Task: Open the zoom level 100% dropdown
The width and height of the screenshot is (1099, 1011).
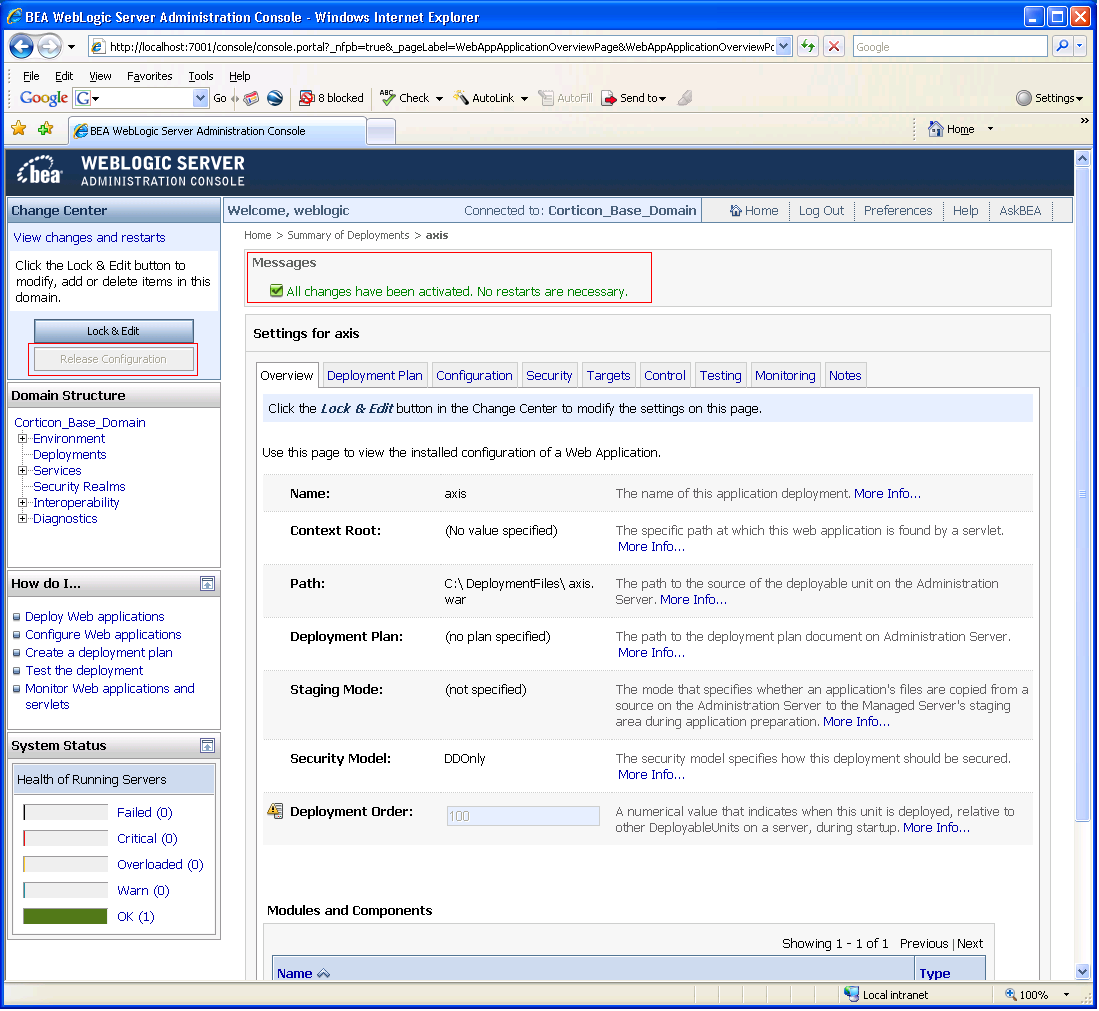Action: click(x=1066, y=995)
